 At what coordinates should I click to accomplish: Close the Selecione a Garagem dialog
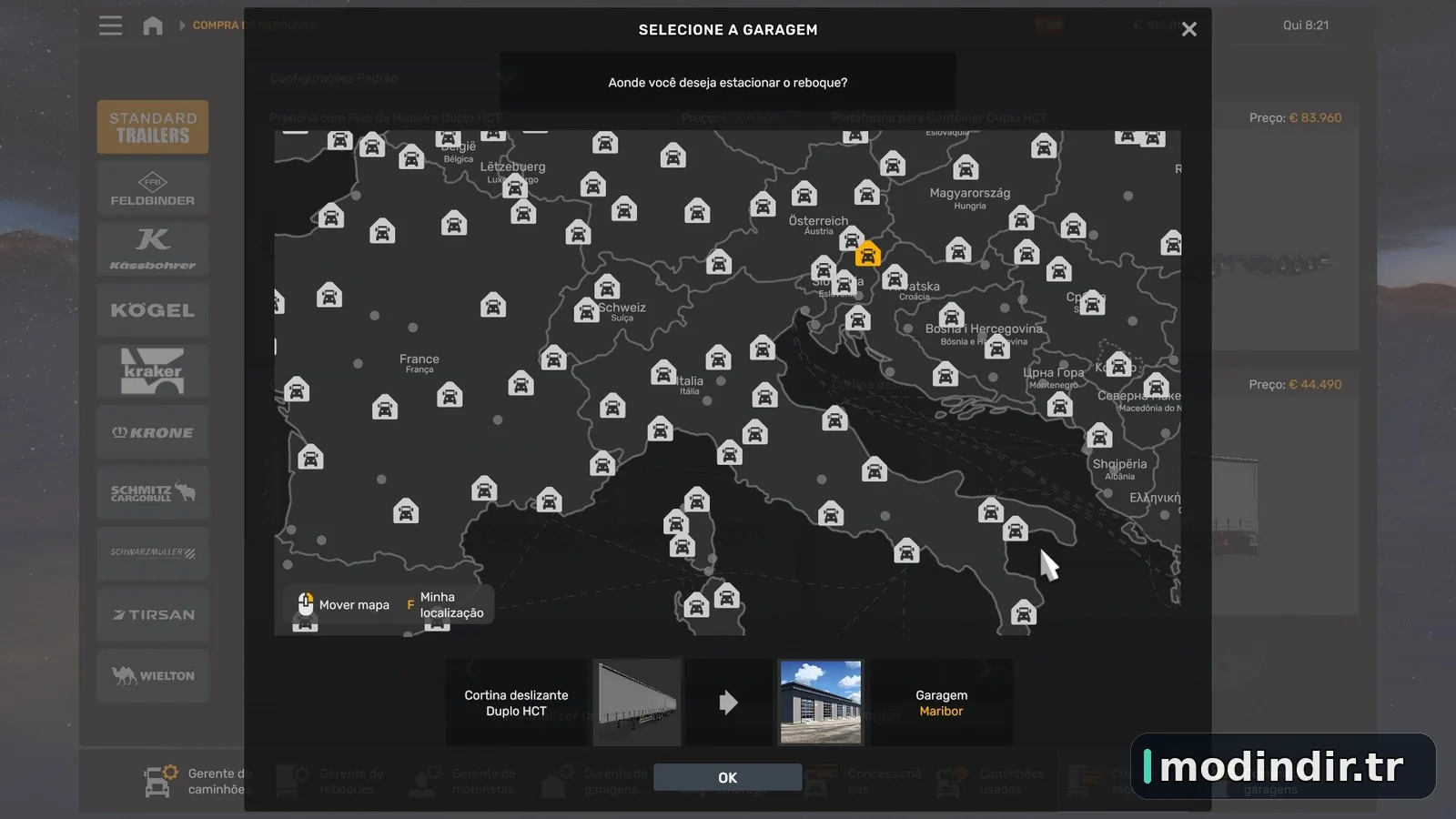1189,29
